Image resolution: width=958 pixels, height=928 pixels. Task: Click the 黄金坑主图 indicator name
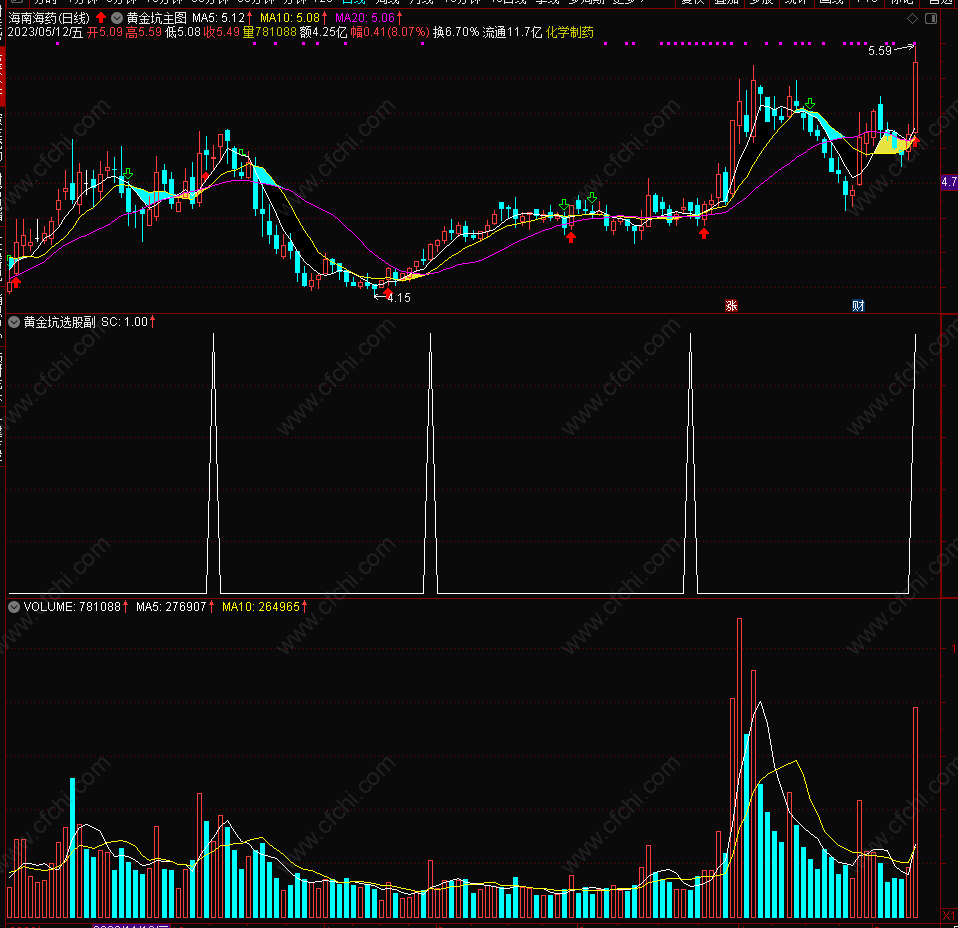point(156,18)
